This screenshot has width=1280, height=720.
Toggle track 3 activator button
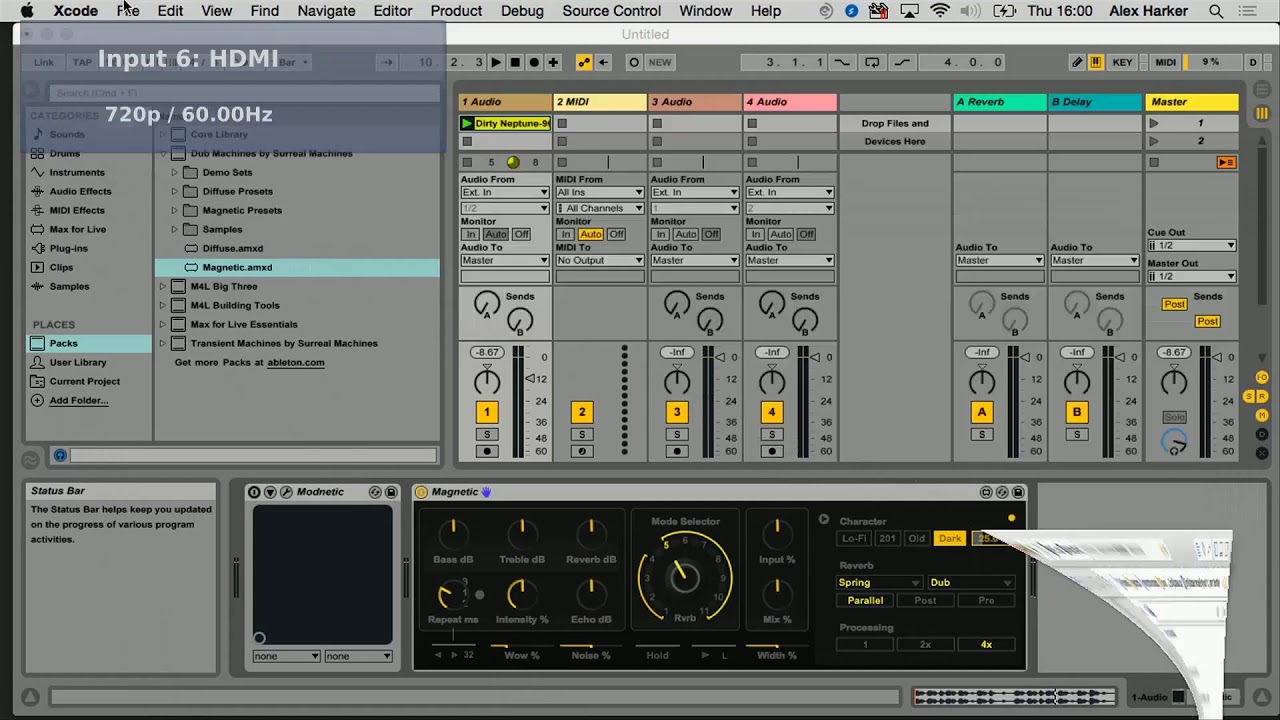pos(677,412)
